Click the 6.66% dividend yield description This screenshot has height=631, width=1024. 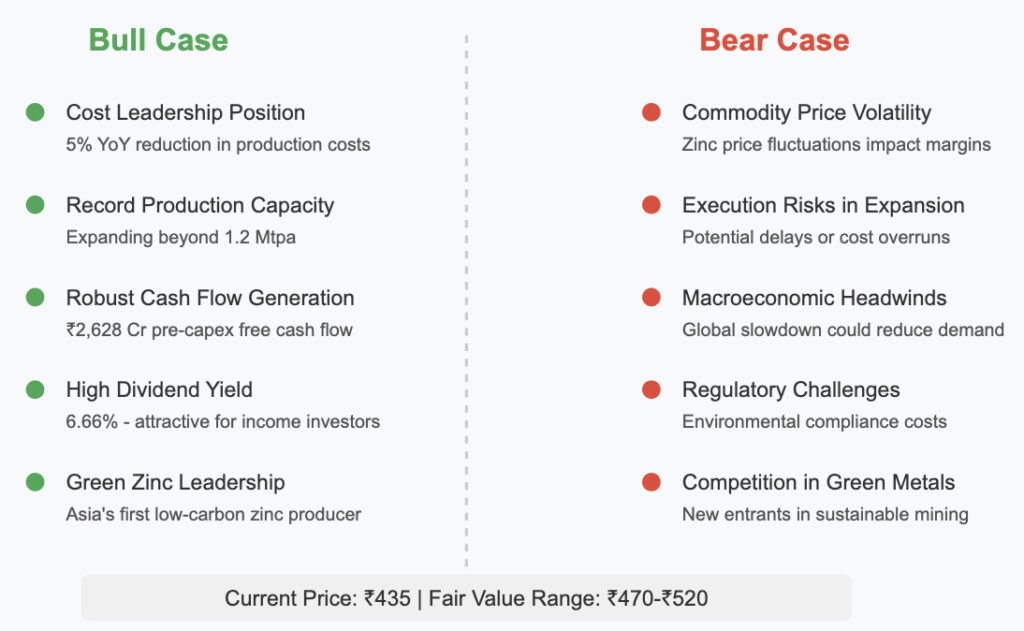(x=223, y=422)
